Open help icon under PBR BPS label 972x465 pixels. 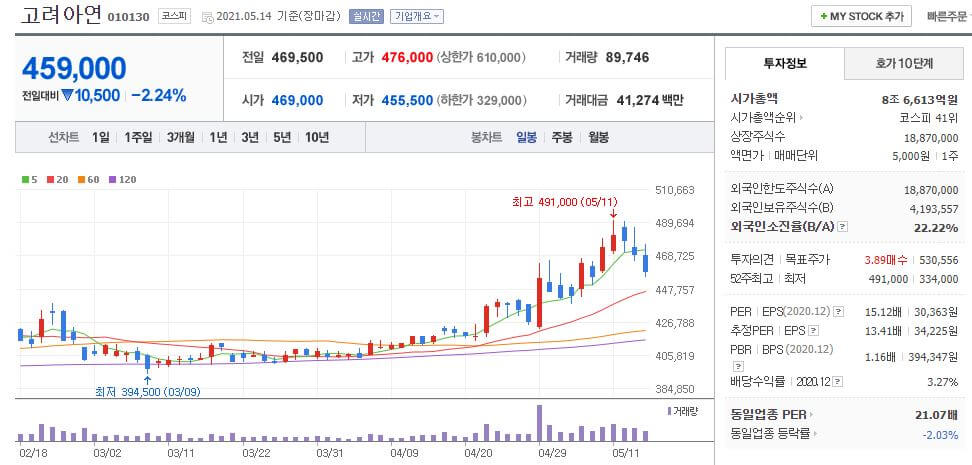[737, 366]
